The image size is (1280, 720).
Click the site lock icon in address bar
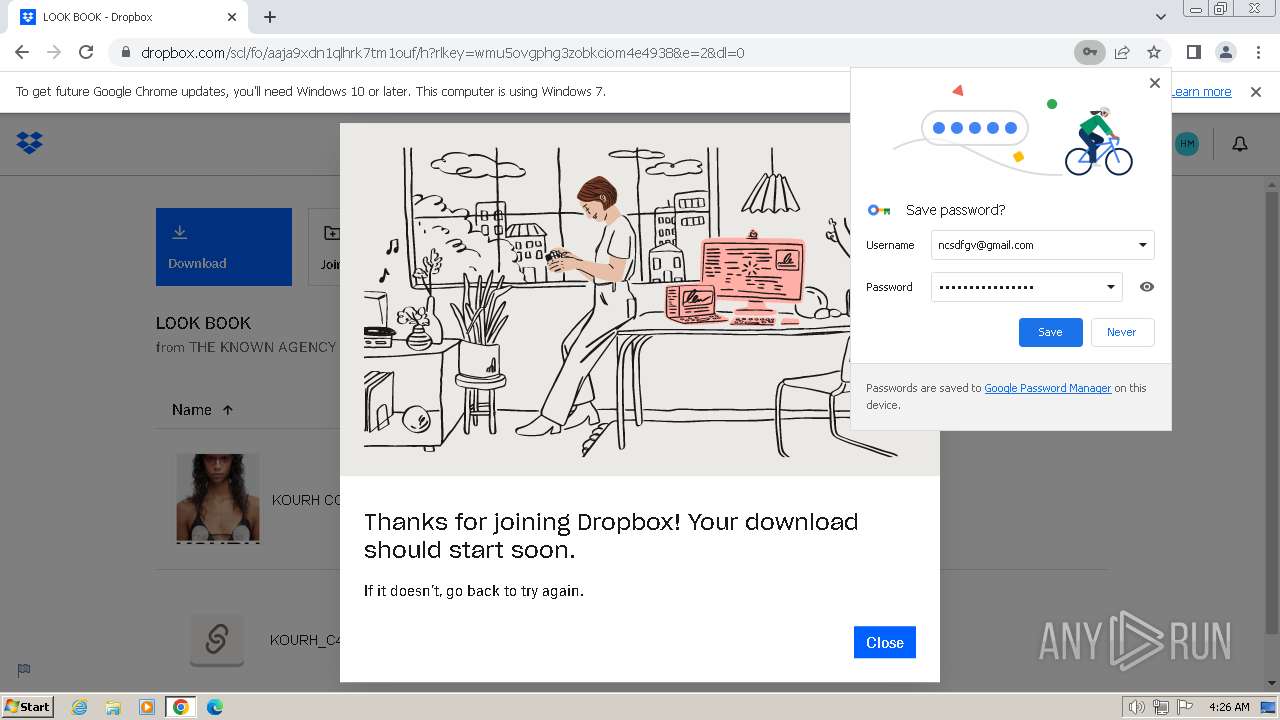(125, 52)
